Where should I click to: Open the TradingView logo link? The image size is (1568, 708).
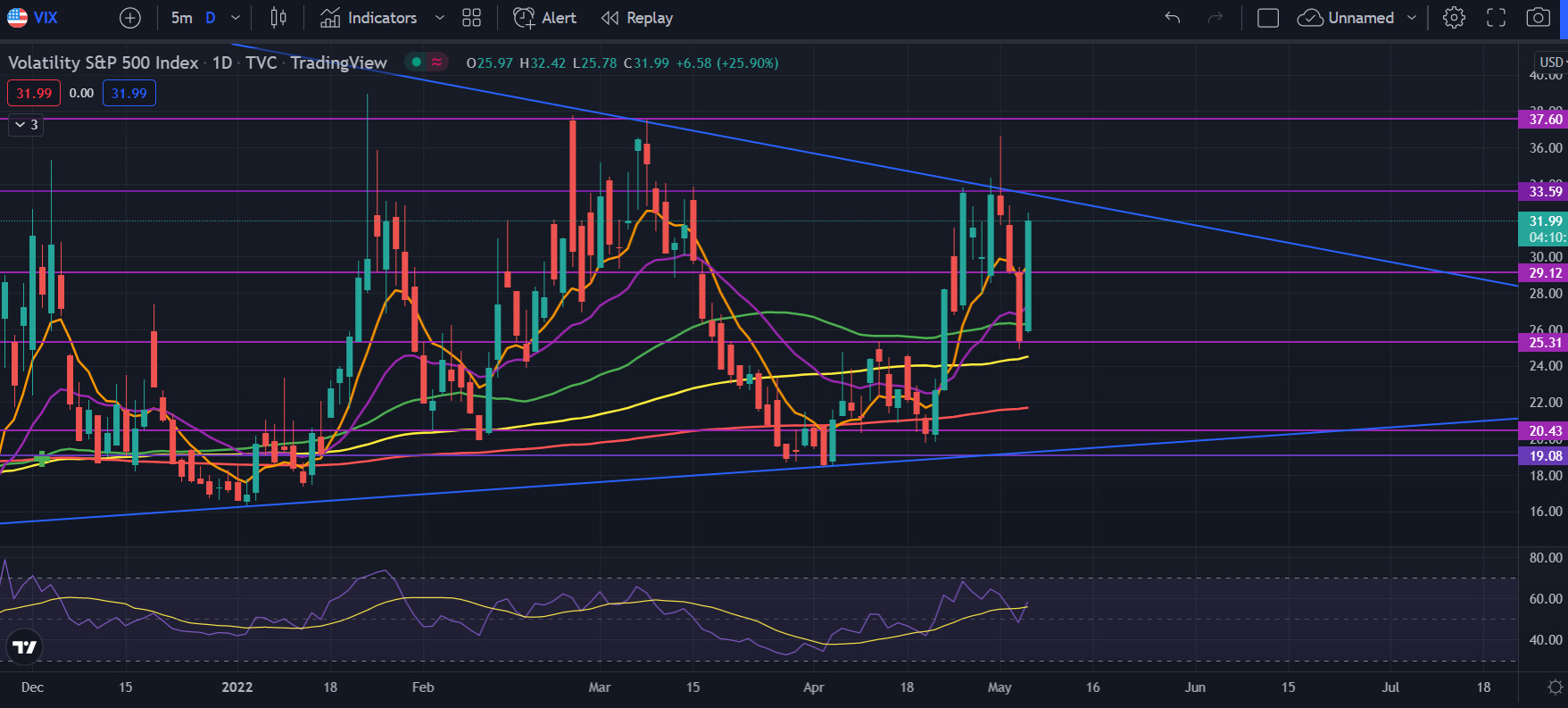[x=25, y=647]
